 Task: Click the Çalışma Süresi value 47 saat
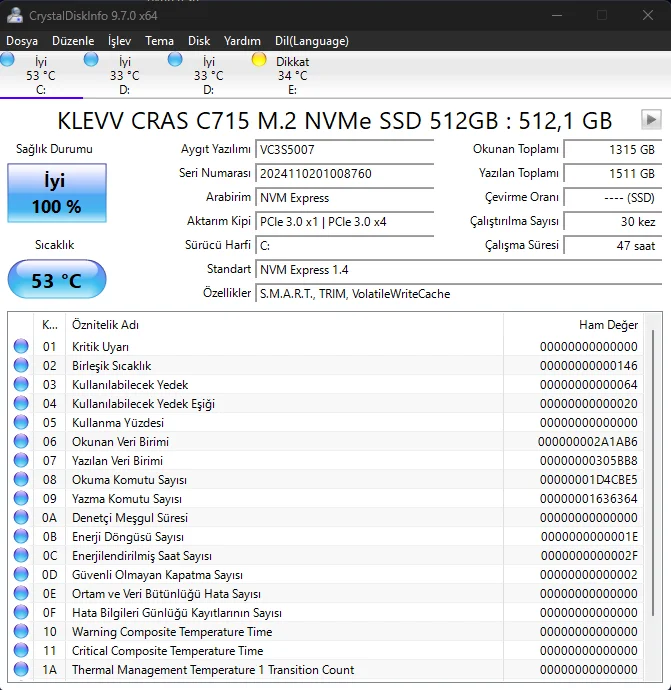click(x=612, y=246)
